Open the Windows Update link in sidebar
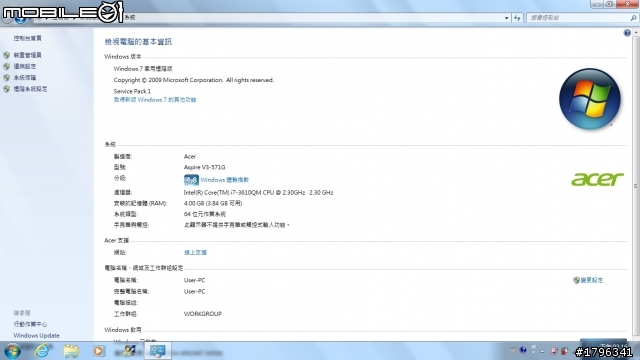 [x=36, y=336]
